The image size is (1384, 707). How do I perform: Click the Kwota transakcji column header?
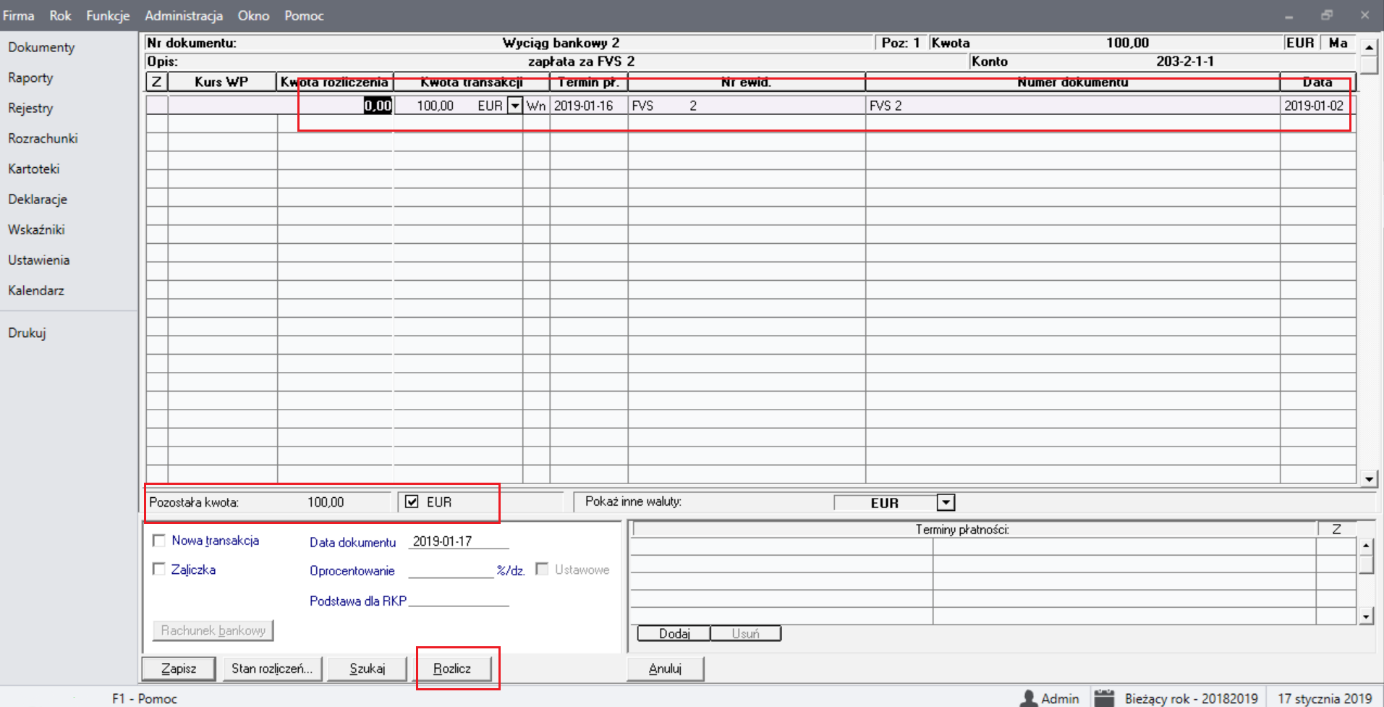(471, 82)
